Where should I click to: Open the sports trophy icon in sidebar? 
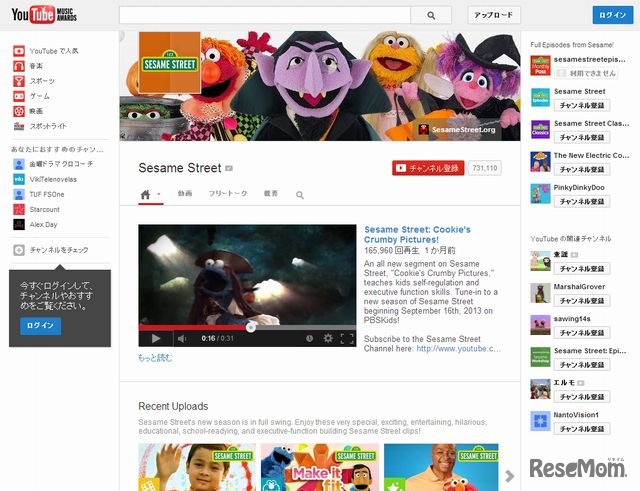tap(19, 81)
